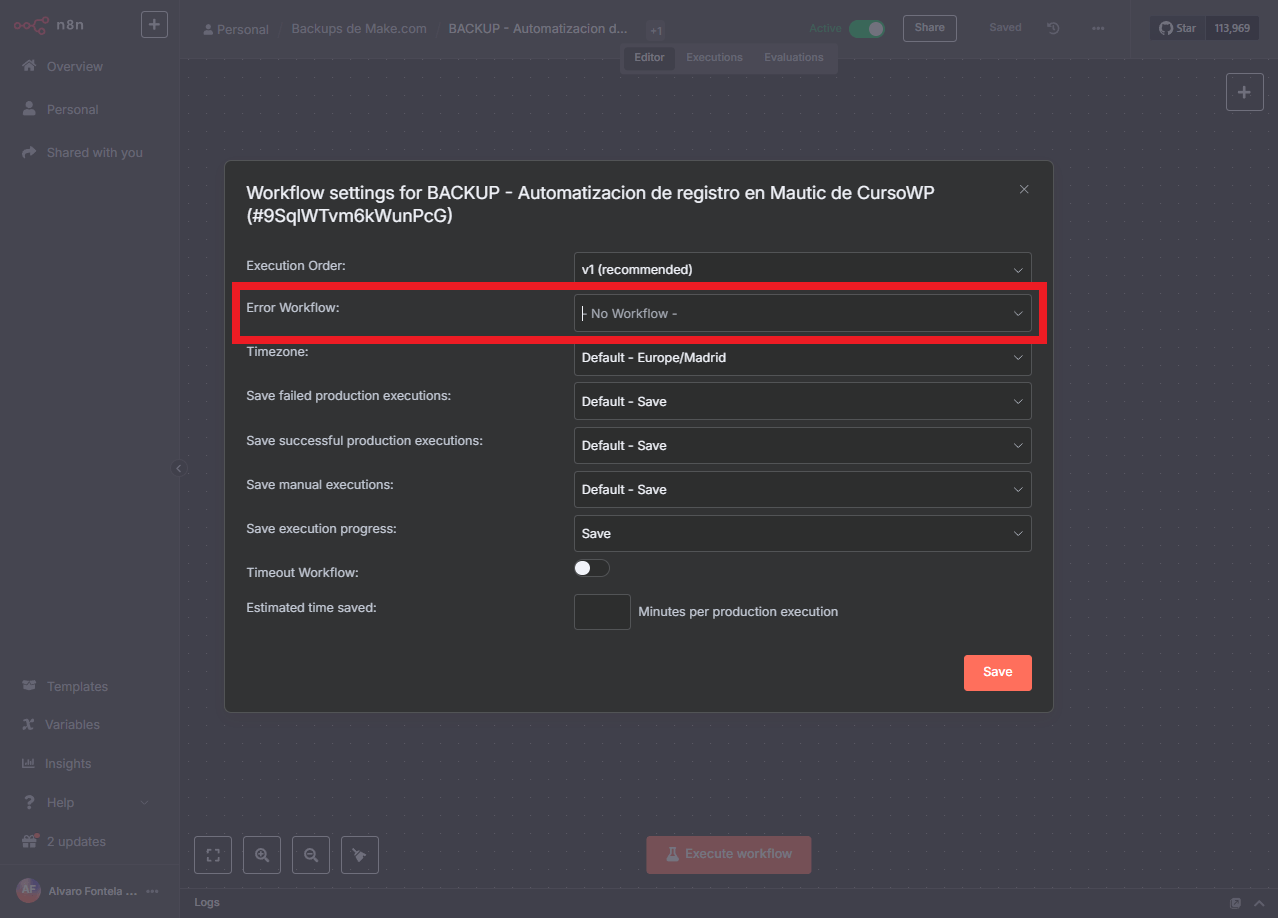The width and height of the screenshot is (1278, 918).
Task: Open Overview from the sidebar
Action: [74, 66]
